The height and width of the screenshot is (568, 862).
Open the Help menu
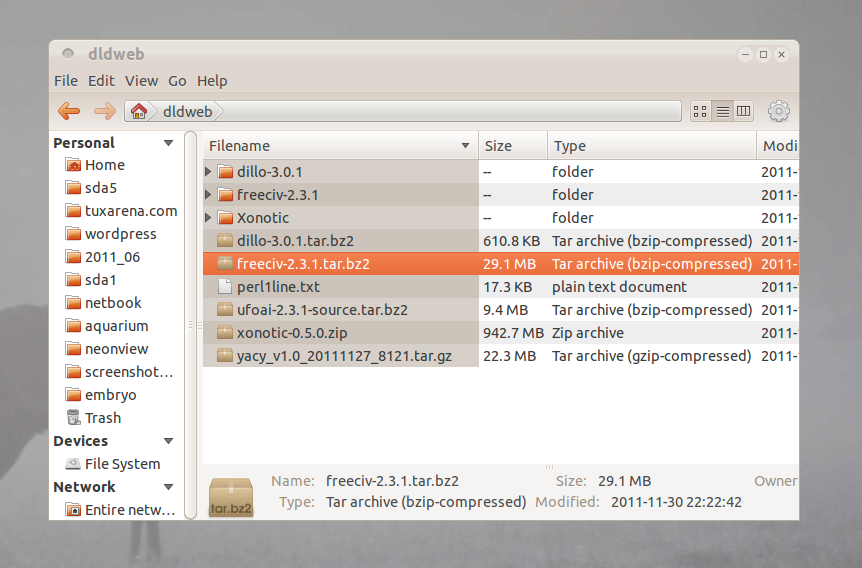click(x=212, y=81)
